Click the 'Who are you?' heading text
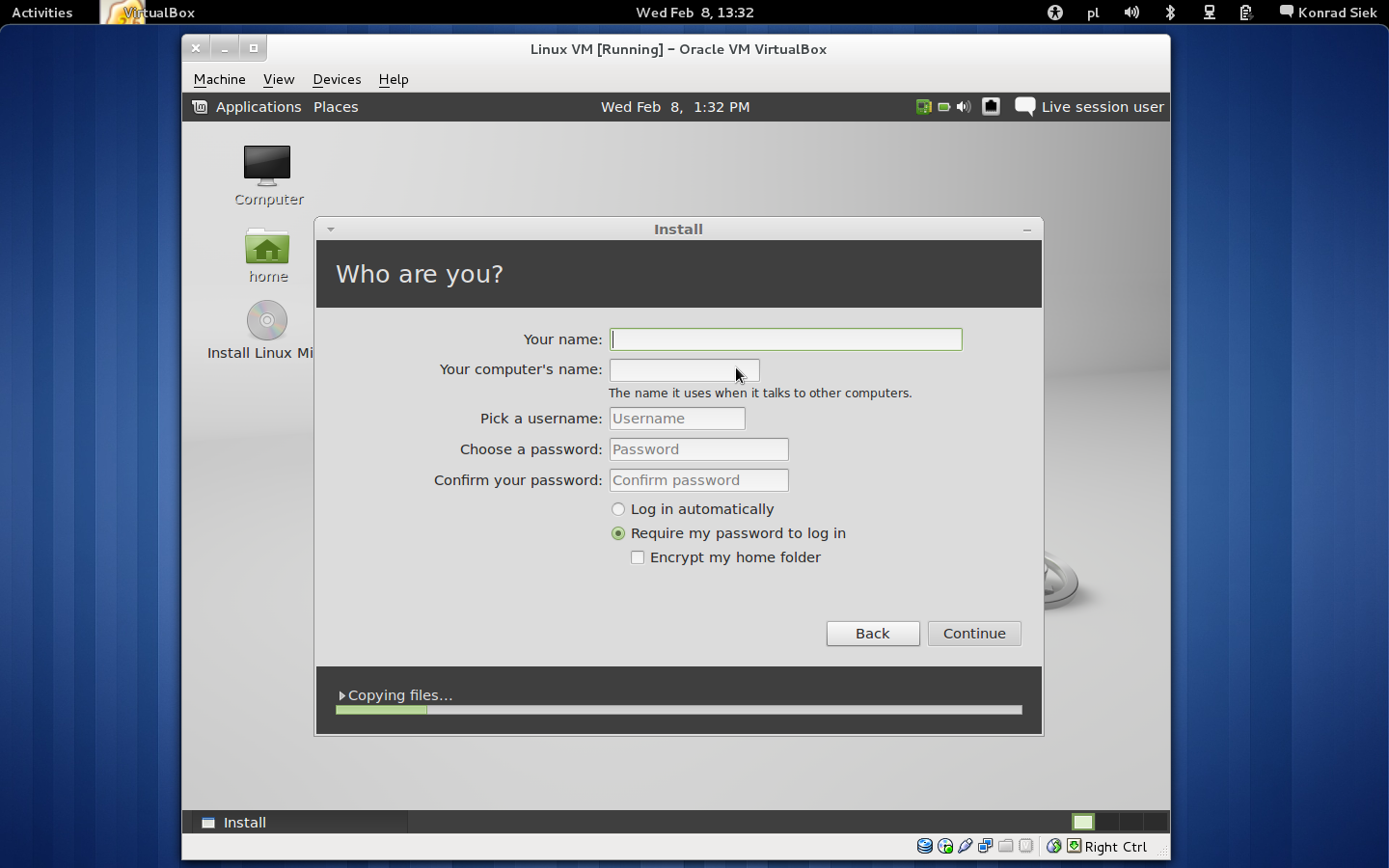 (420, 274)
